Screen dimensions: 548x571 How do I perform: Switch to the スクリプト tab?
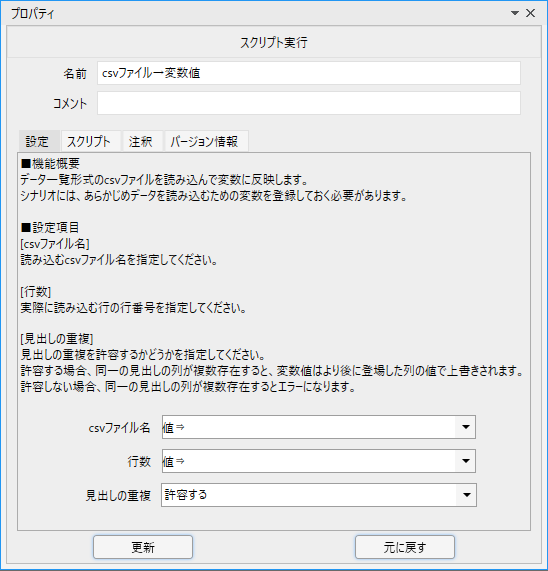(x=88, y=141)
